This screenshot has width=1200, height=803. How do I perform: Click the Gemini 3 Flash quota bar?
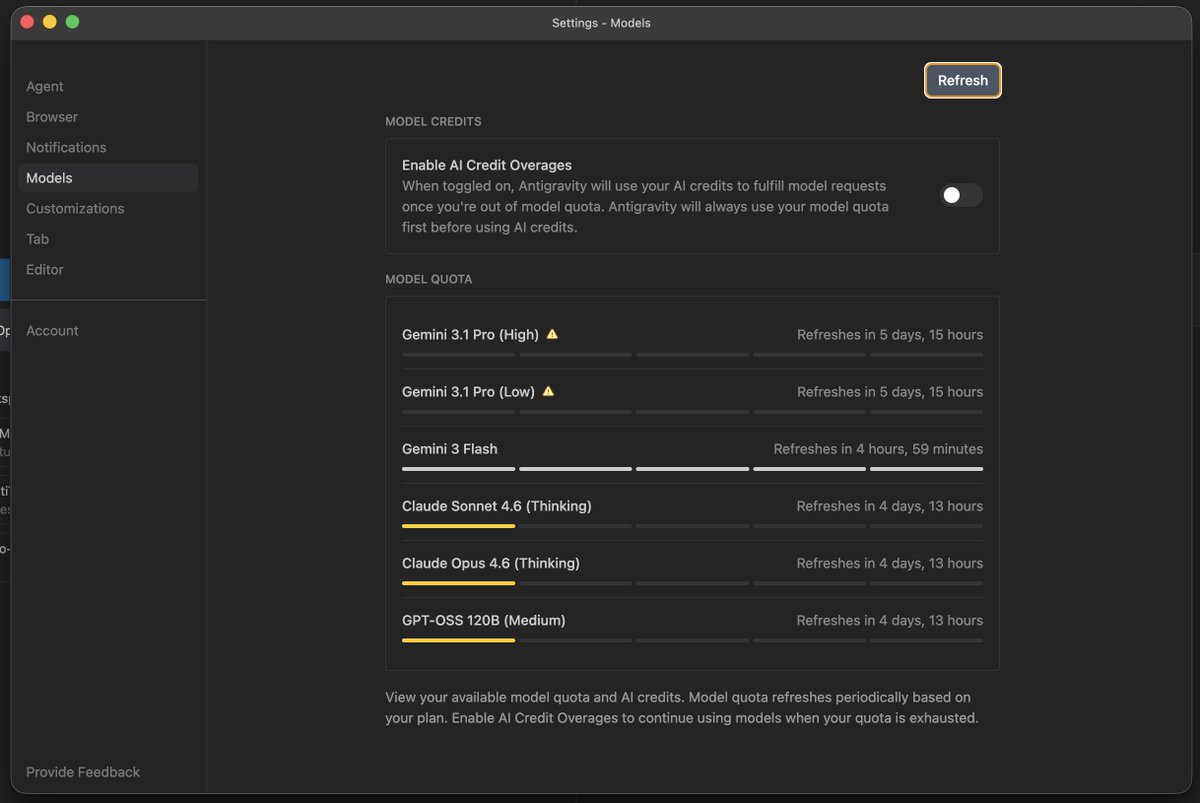[x=692, y=468]
